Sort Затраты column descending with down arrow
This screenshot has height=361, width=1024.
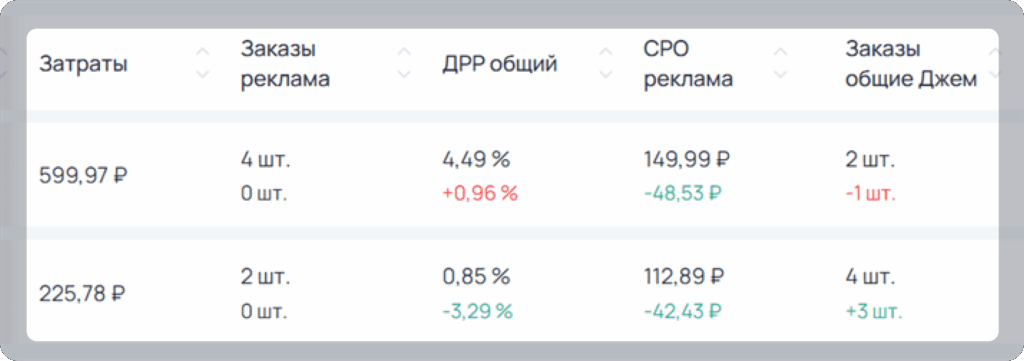click(203, 75)
